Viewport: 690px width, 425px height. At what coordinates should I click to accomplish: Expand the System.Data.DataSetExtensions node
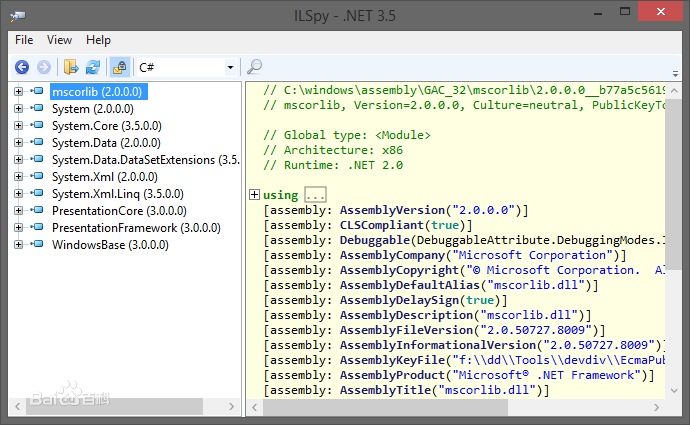[18, 159]
